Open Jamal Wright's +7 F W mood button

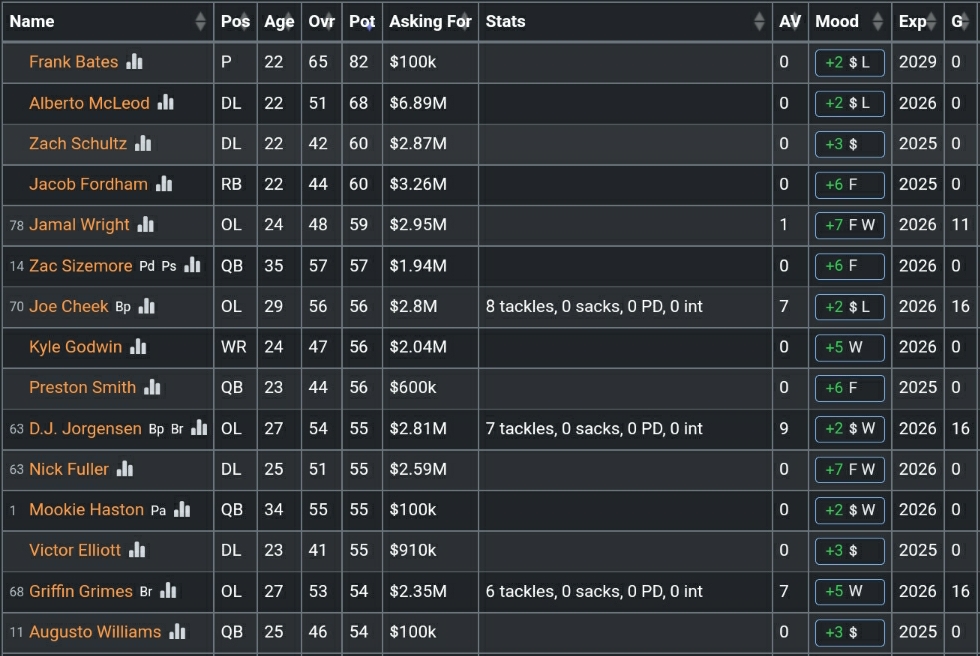849,225
